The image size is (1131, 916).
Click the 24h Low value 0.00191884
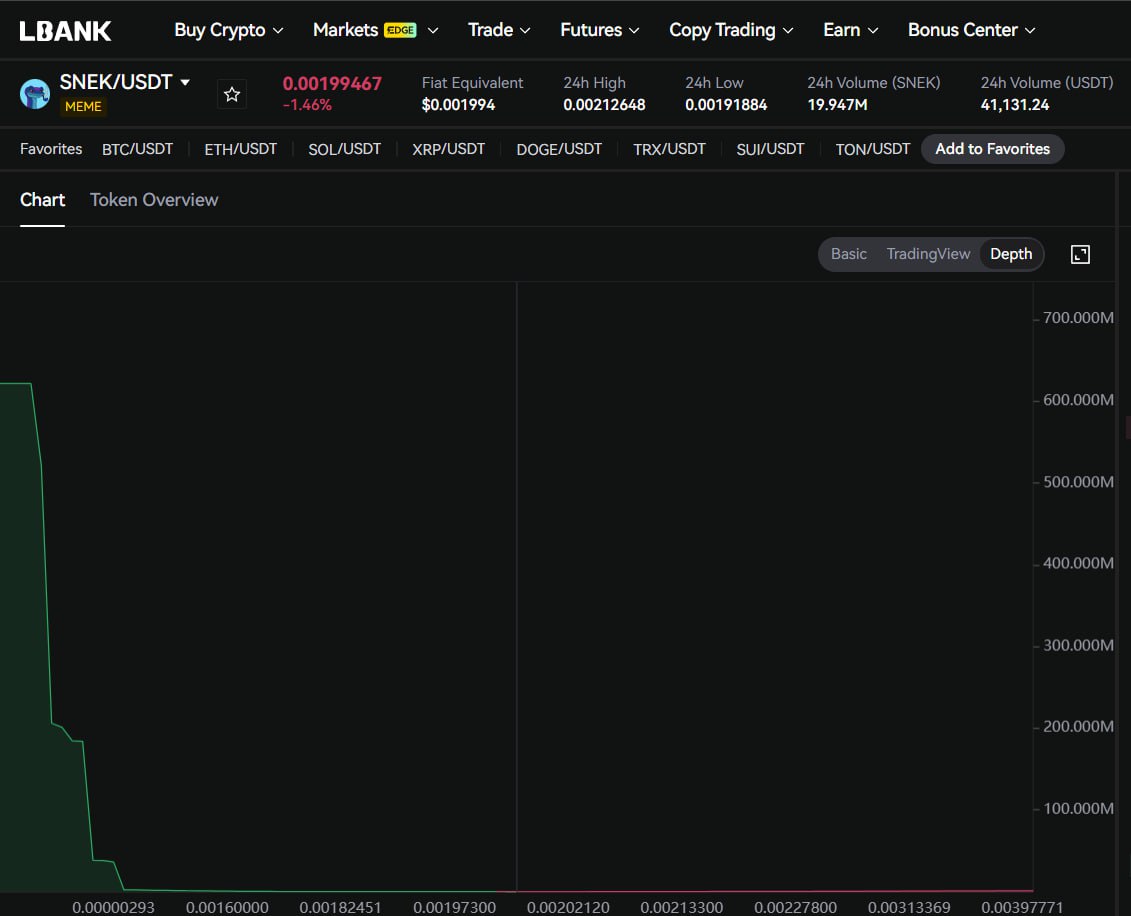pos(726,105)
